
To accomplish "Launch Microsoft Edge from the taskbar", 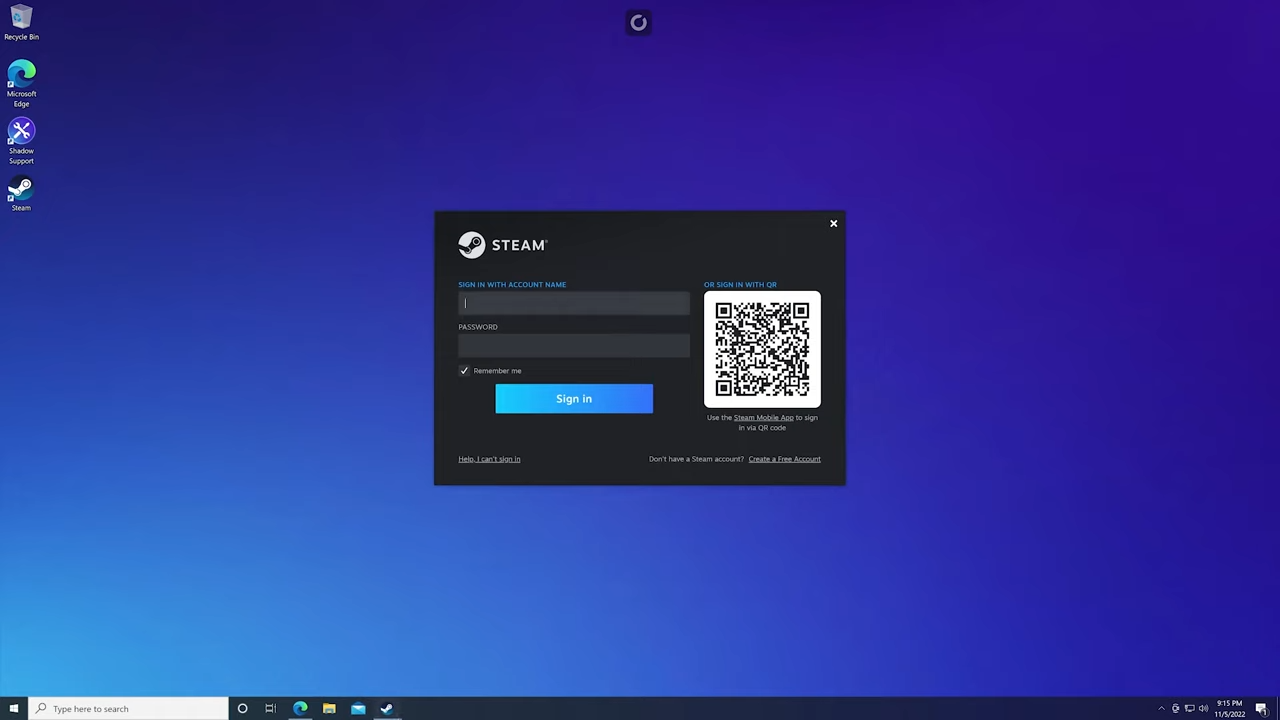I will point(300,709).
